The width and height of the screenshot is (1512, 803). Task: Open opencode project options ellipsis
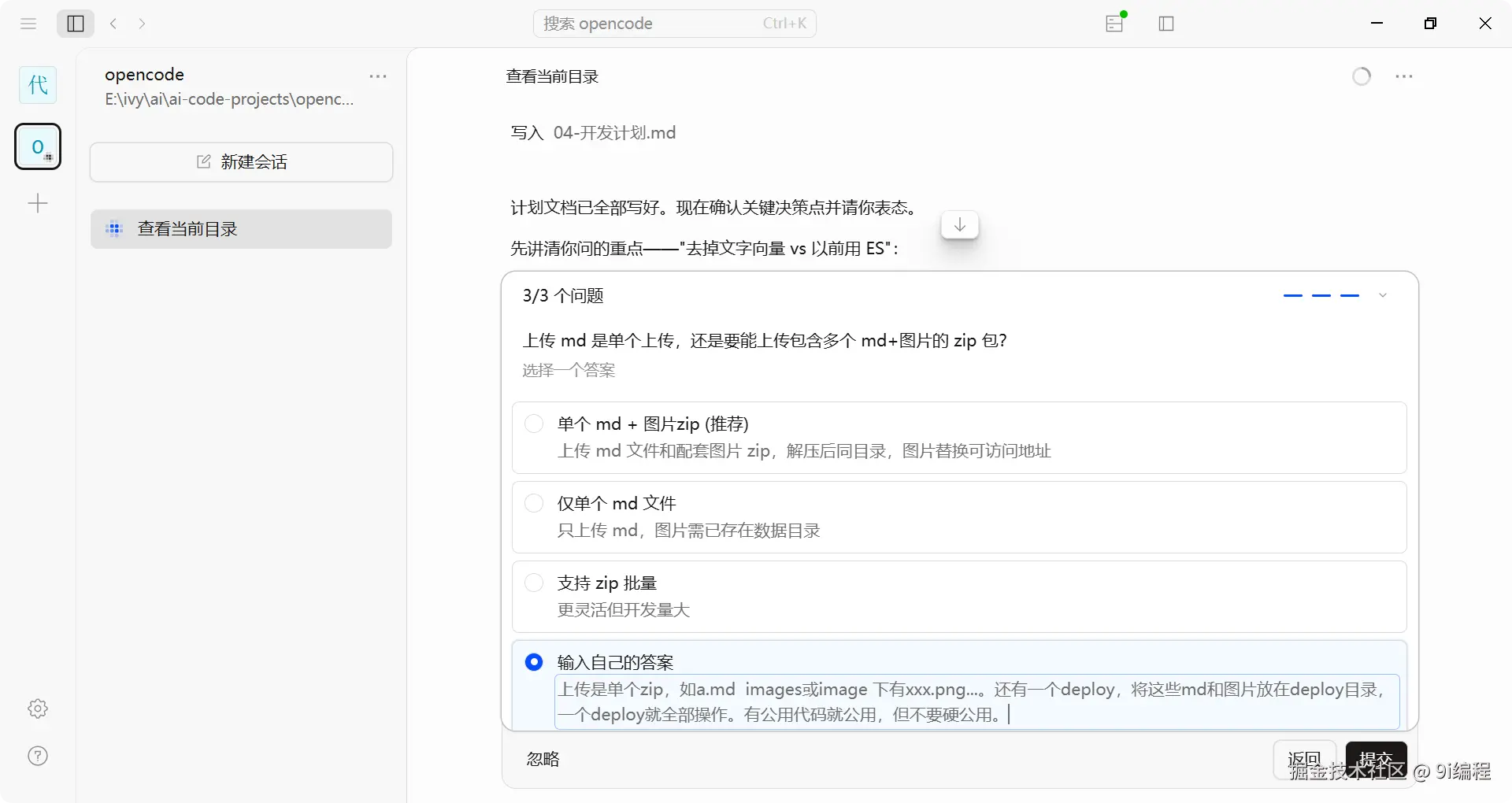[x=378, y=76]
